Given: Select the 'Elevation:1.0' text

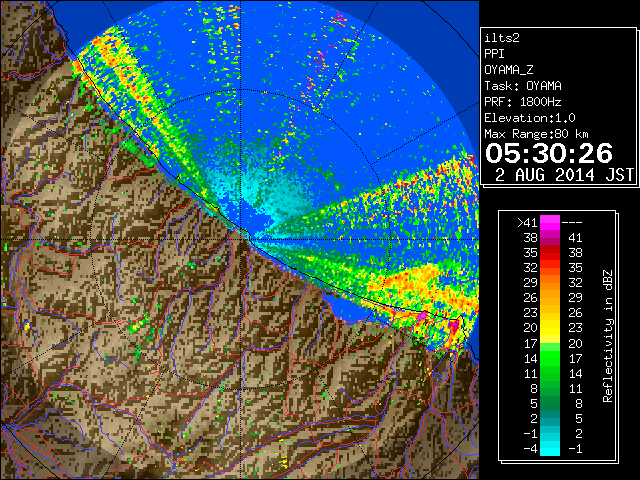Looking at the screenshot, I should pos(530,118).
